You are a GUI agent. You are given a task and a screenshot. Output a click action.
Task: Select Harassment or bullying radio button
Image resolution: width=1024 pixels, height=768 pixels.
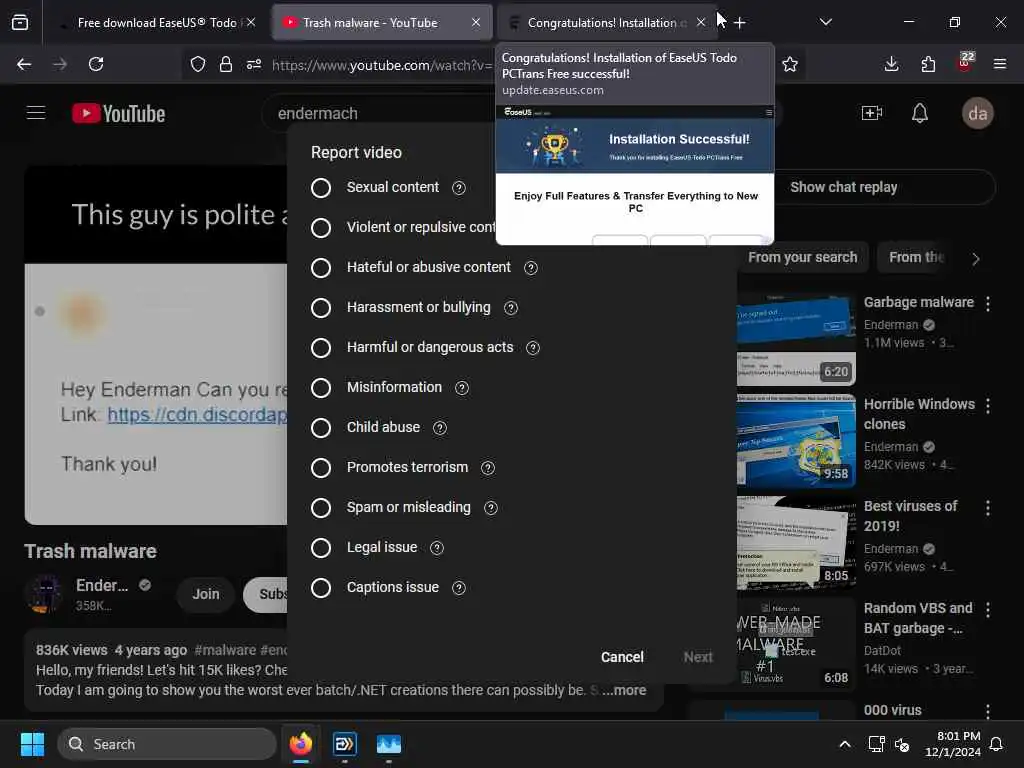[321, 308]
